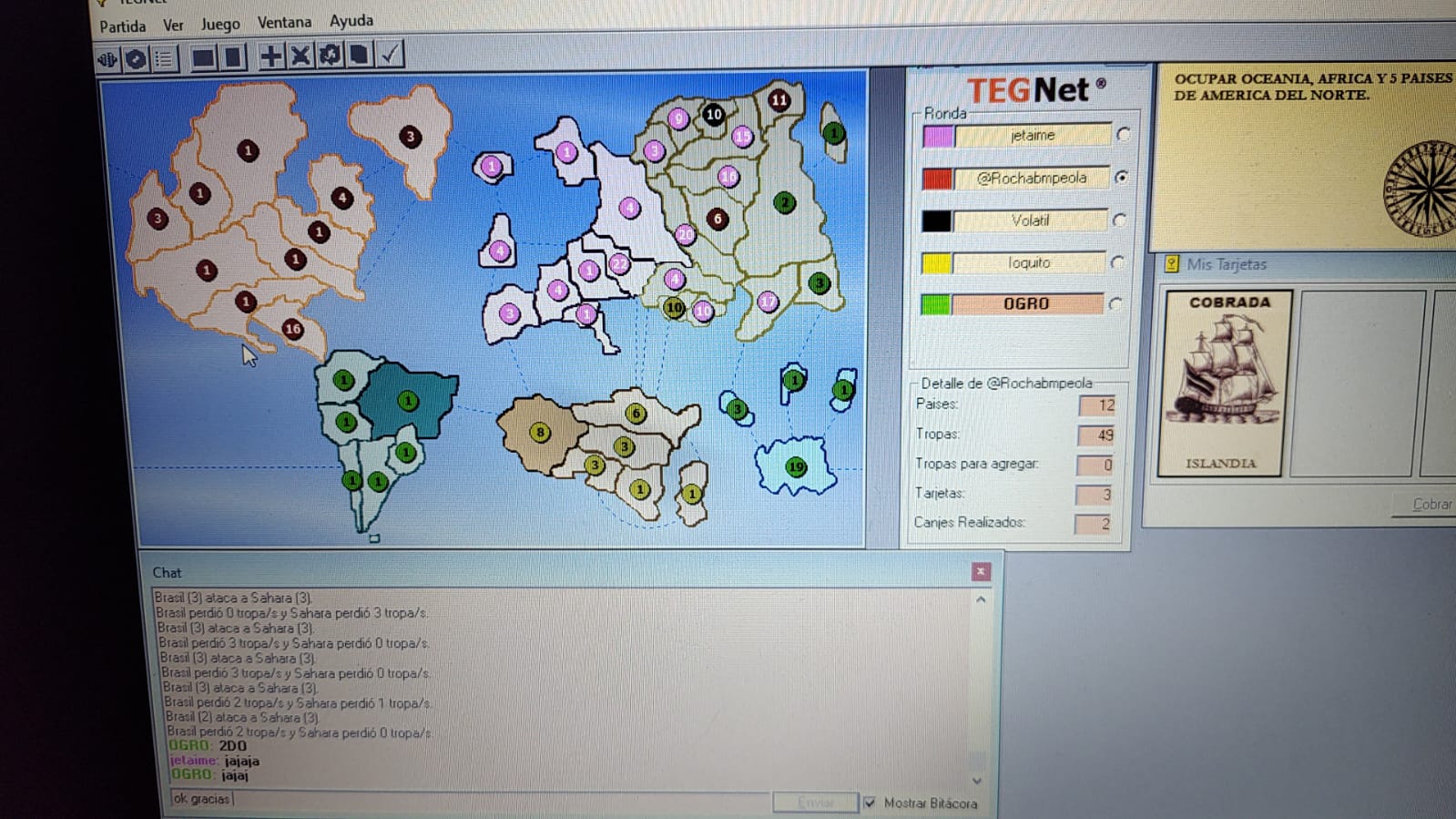The width and height of the screenshot is (1456, 819).
Task: Toggle the Mostrar Bitácora checkbox
Action: pyautogui.click(x=870, y=803)
